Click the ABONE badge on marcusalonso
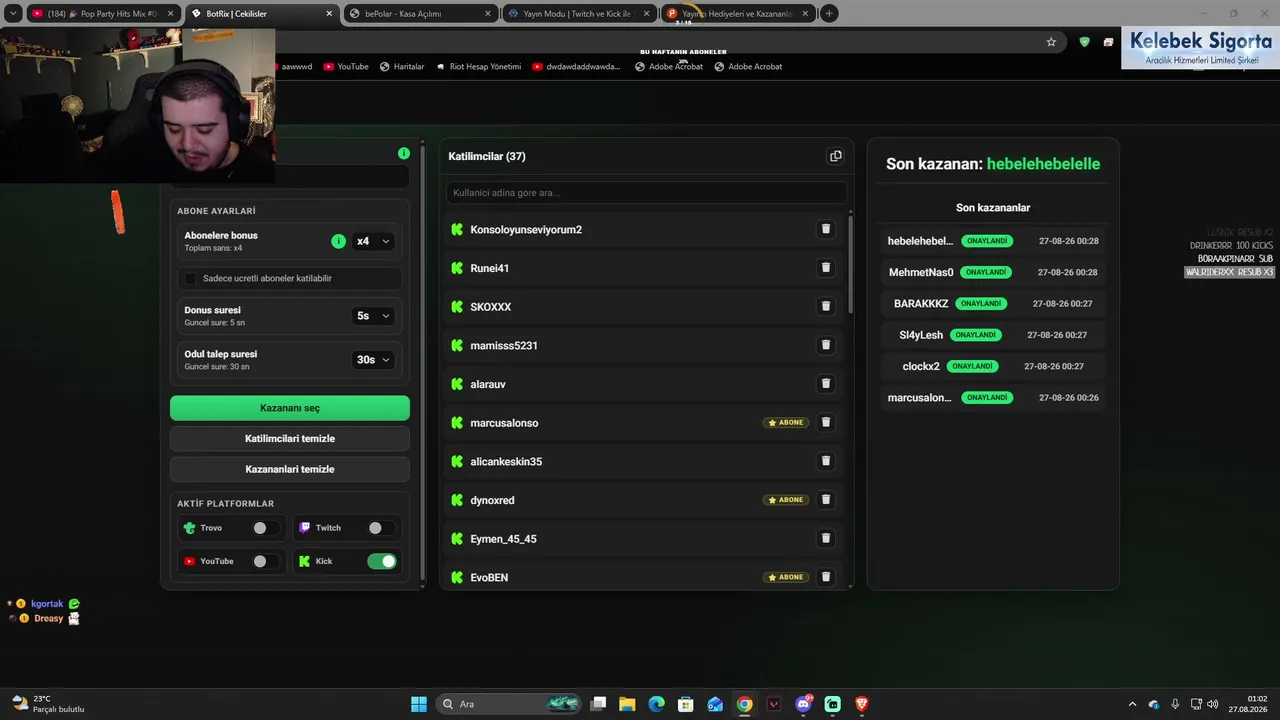This screenshot has height=720, width=1280. (x=786, y=422)
